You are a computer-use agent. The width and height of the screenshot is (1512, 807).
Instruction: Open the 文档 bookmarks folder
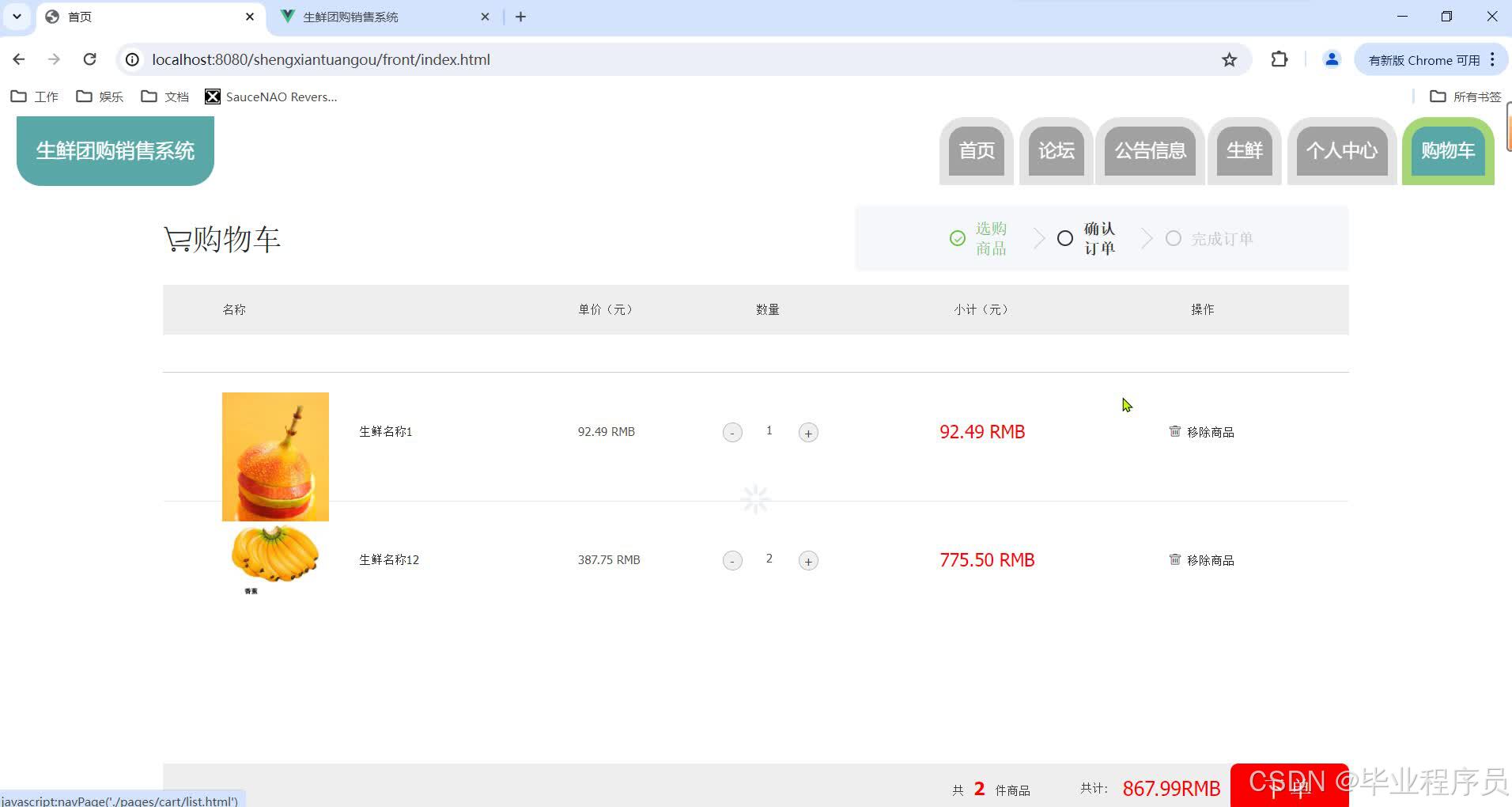164,97
